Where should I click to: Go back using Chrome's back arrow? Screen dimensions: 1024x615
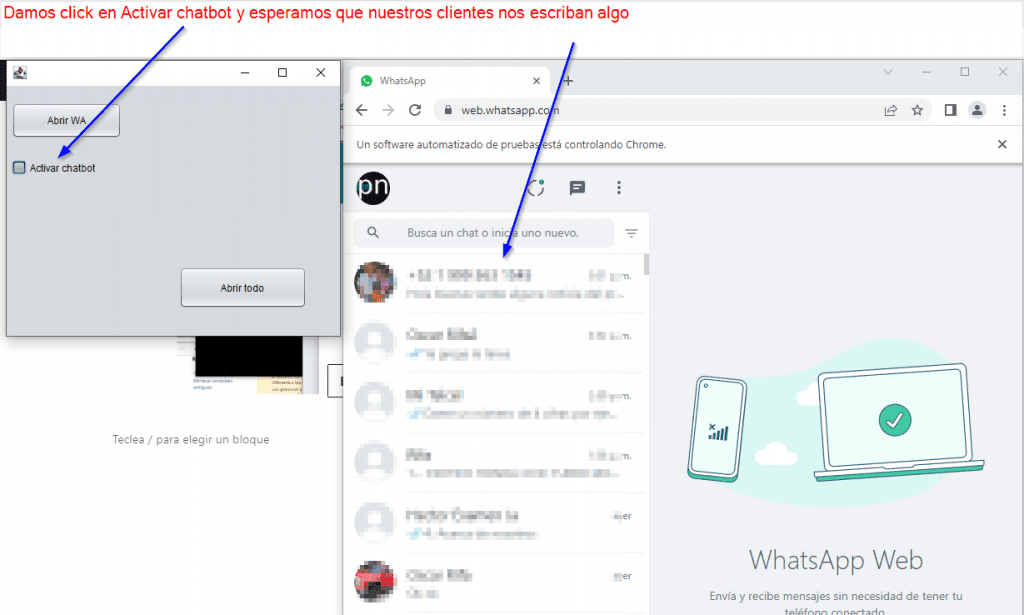click(361, 110)
